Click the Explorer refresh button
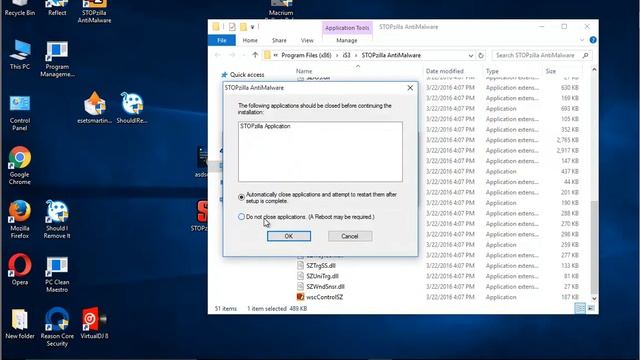Screen dimensions: 640x360 click(x=481, y=55)
